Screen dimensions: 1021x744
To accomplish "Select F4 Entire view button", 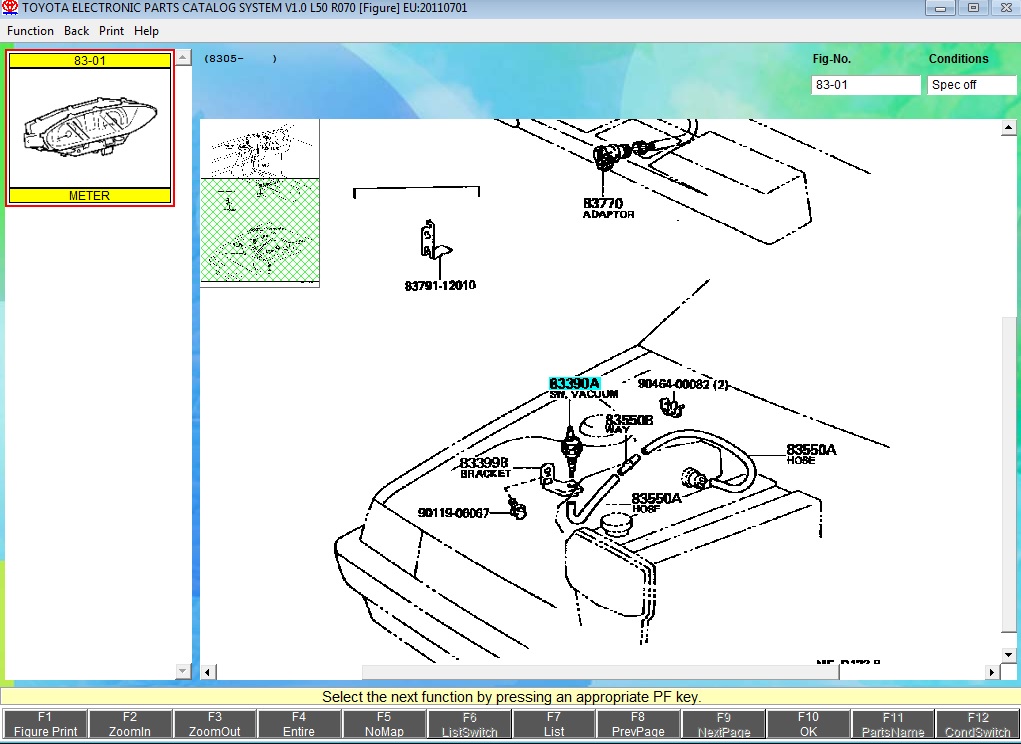I will (x=299, y=724).
